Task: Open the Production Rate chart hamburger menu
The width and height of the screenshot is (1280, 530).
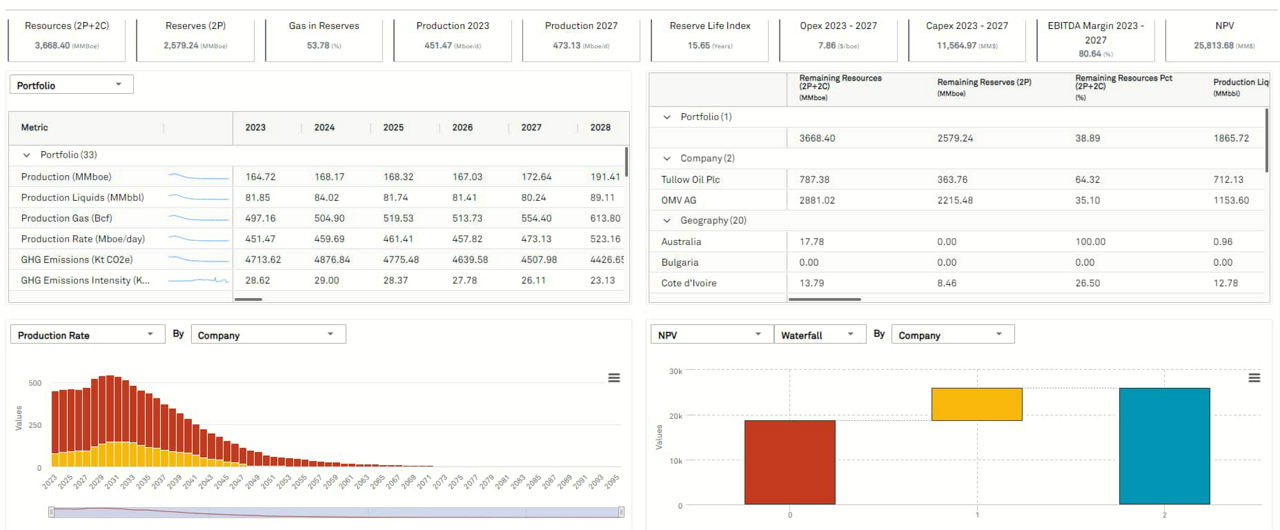Action: click(614, 378)
